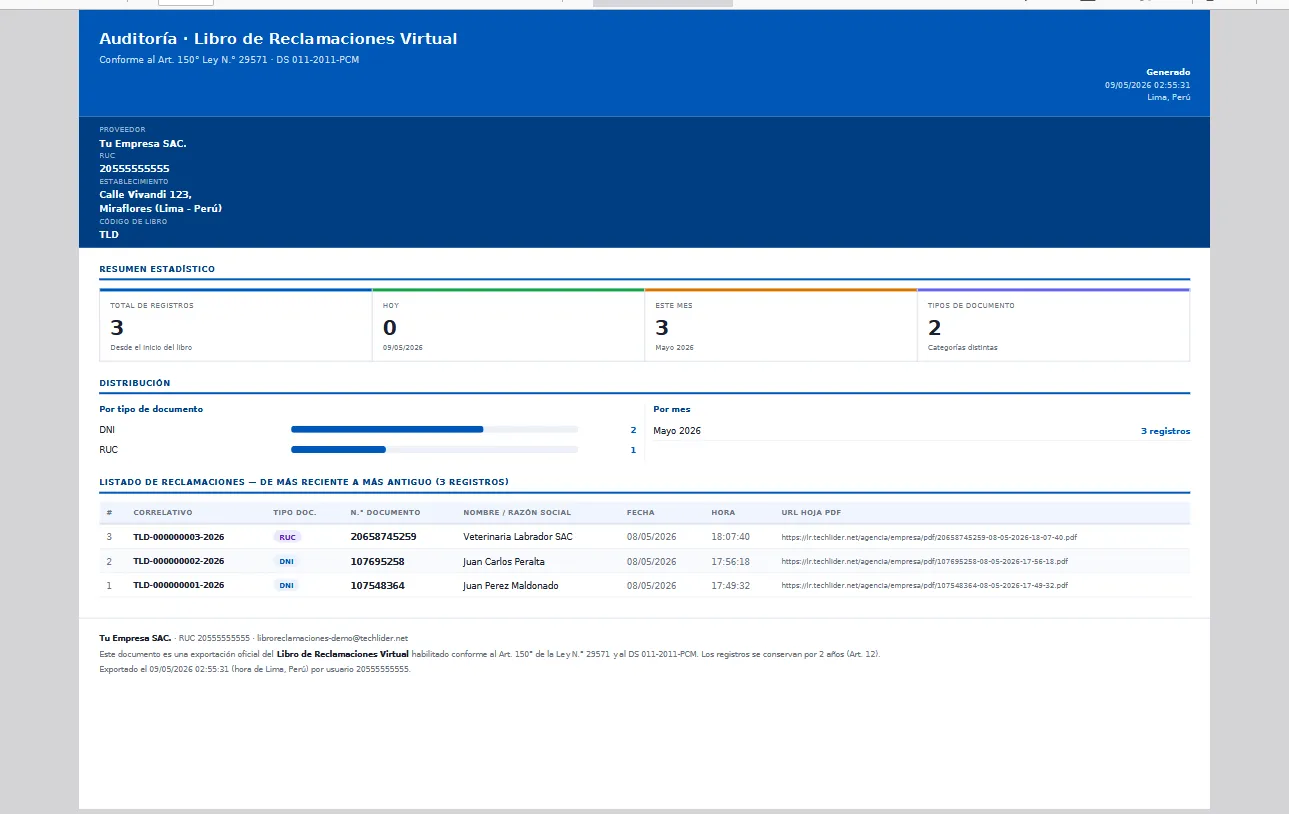The height and width of the screenshot is (814, 1289).
Task: Click the RUC badge in Veterinaria row
Action: pyautogui.click(x=287, y=537)
